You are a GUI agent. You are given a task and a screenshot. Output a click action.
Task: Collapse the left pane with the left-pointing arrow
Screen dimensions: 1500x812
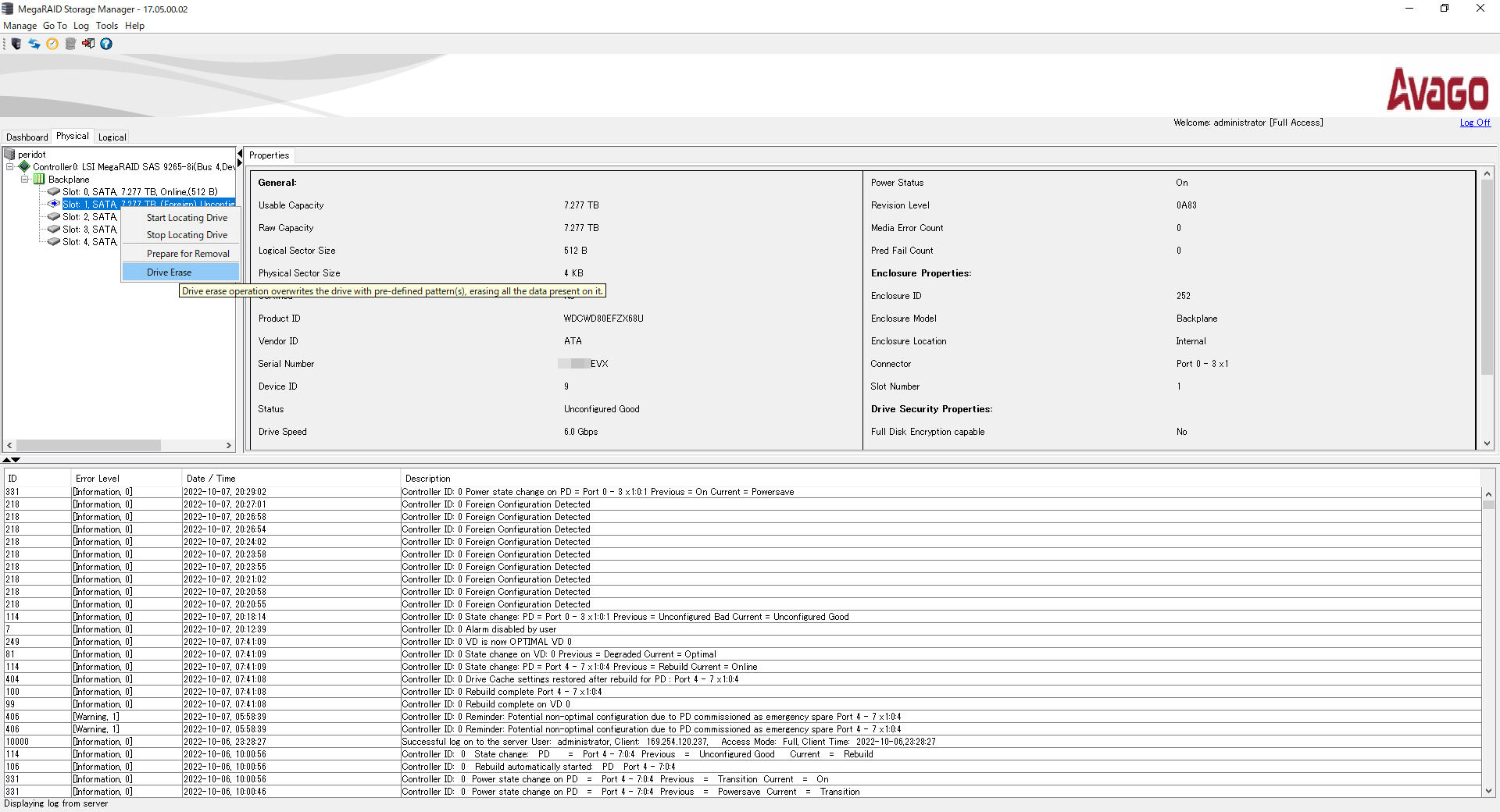click(x=240, y=153)
